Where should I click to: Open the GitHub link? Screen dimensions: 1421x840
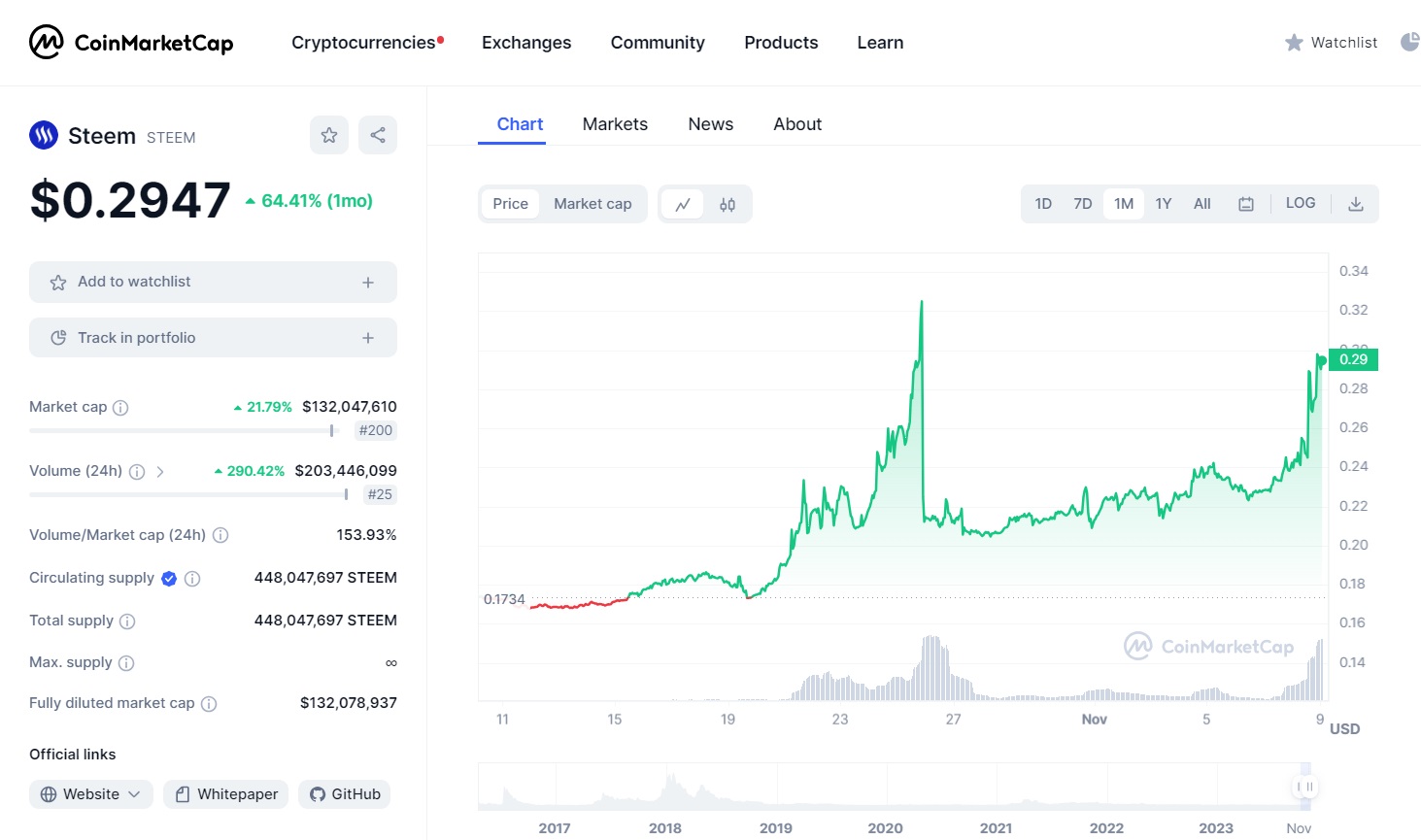(345, 794)
